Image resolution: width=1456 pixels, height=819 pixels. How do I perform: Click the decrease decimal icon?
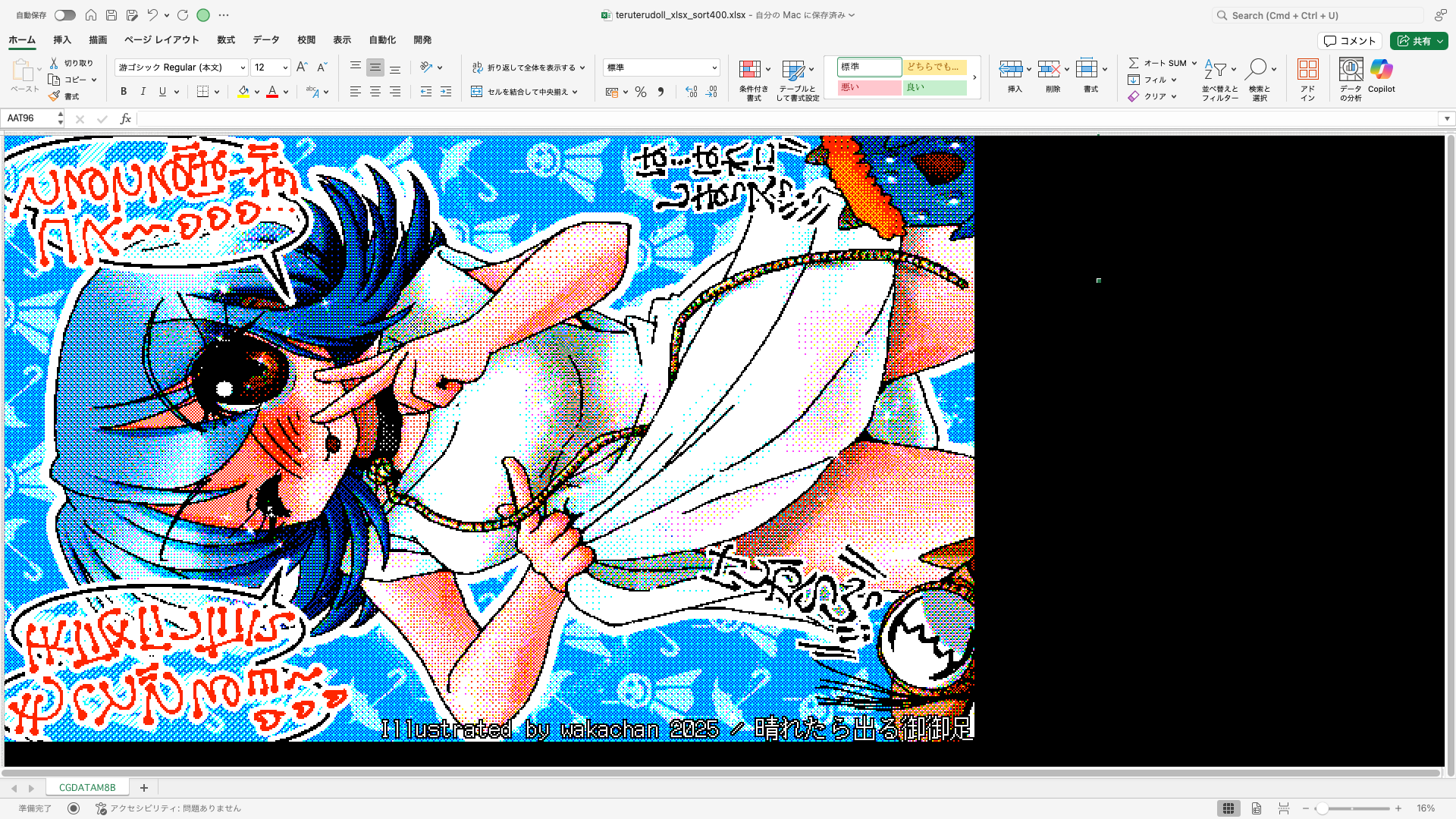click(711, 92)
